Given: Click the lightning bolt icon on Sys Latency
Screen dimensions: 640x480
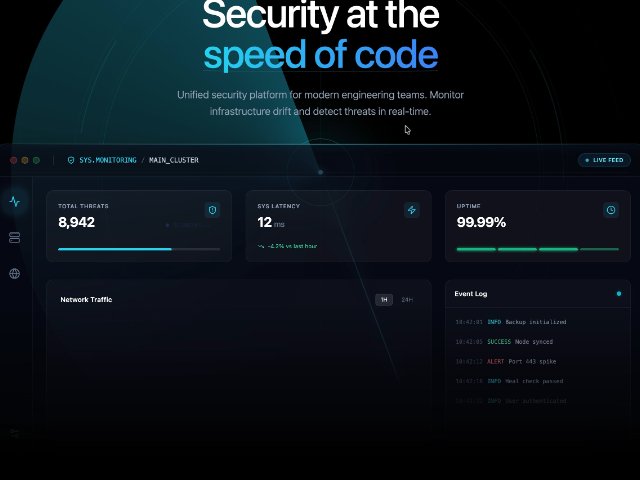Looking at the screenshot, I should tap(411, 210).
